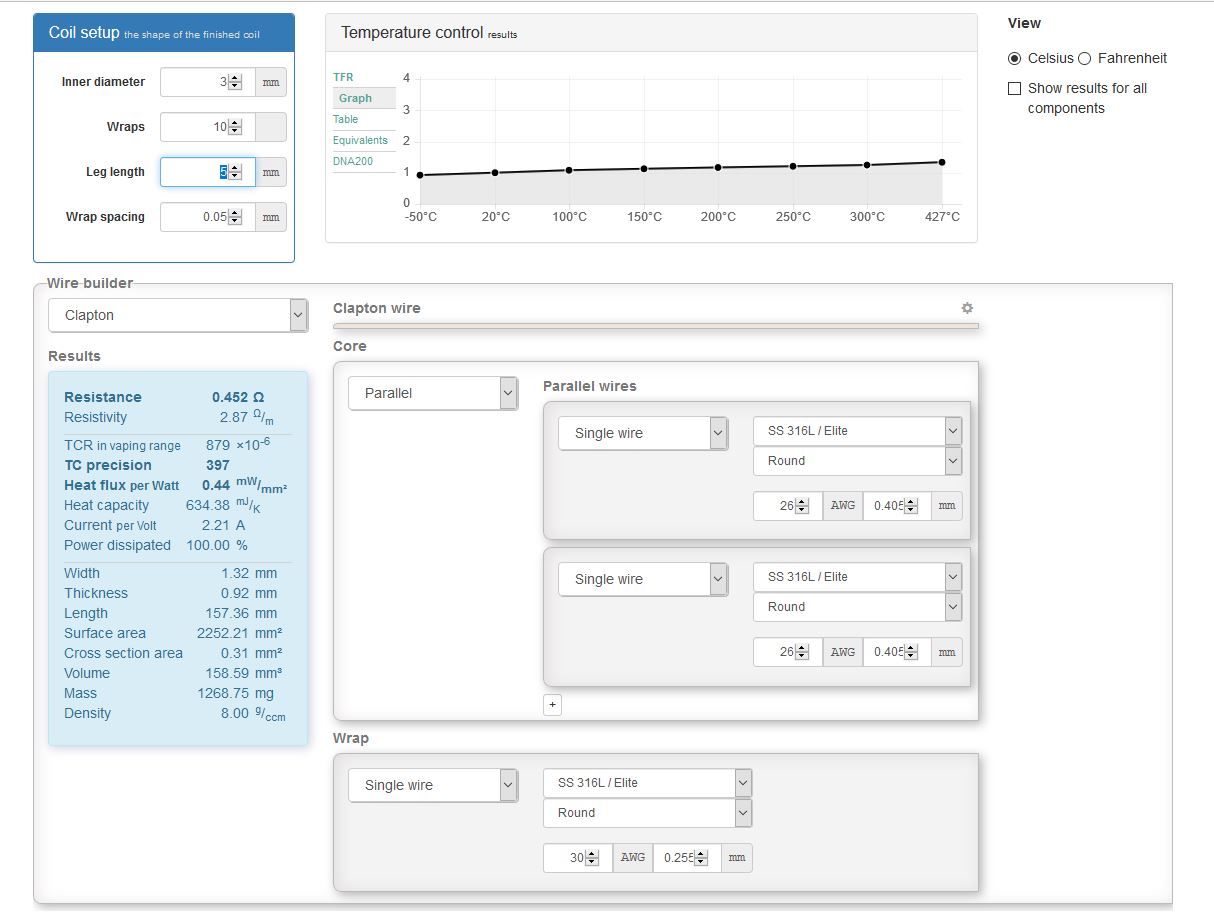
Task: Open first parallel wire's Round profile dropdown
Action: tap(857, 461)
